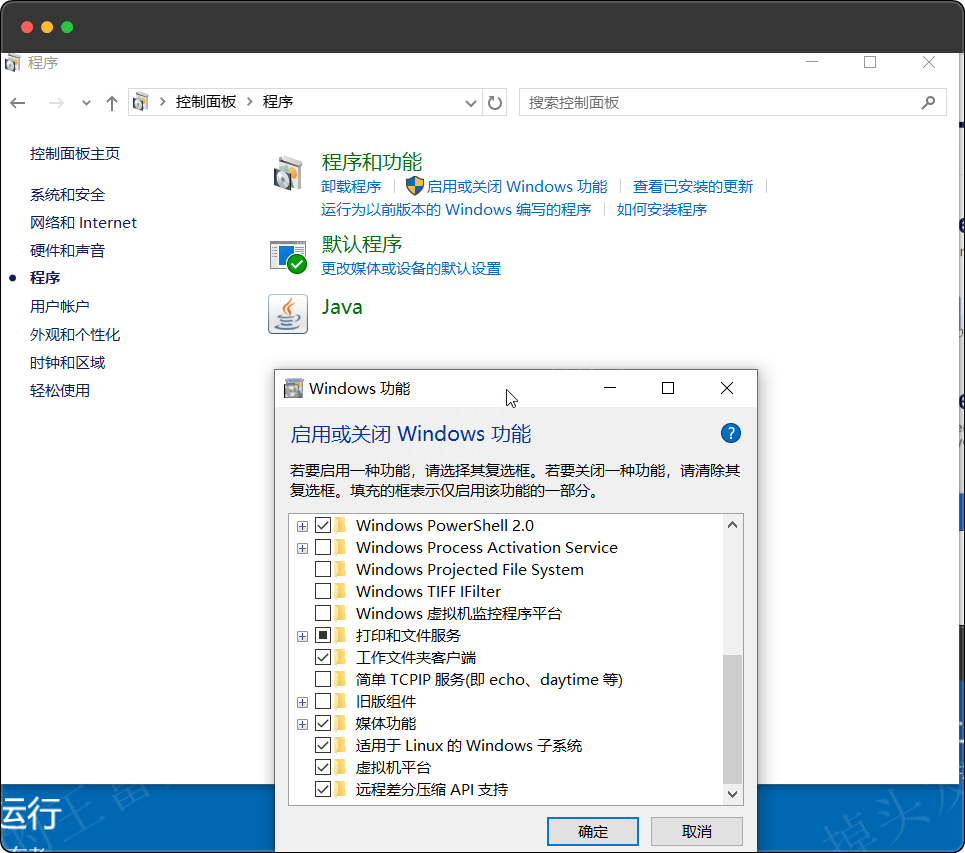Click the back arrow in Control Panel

[x=18, y=103]
